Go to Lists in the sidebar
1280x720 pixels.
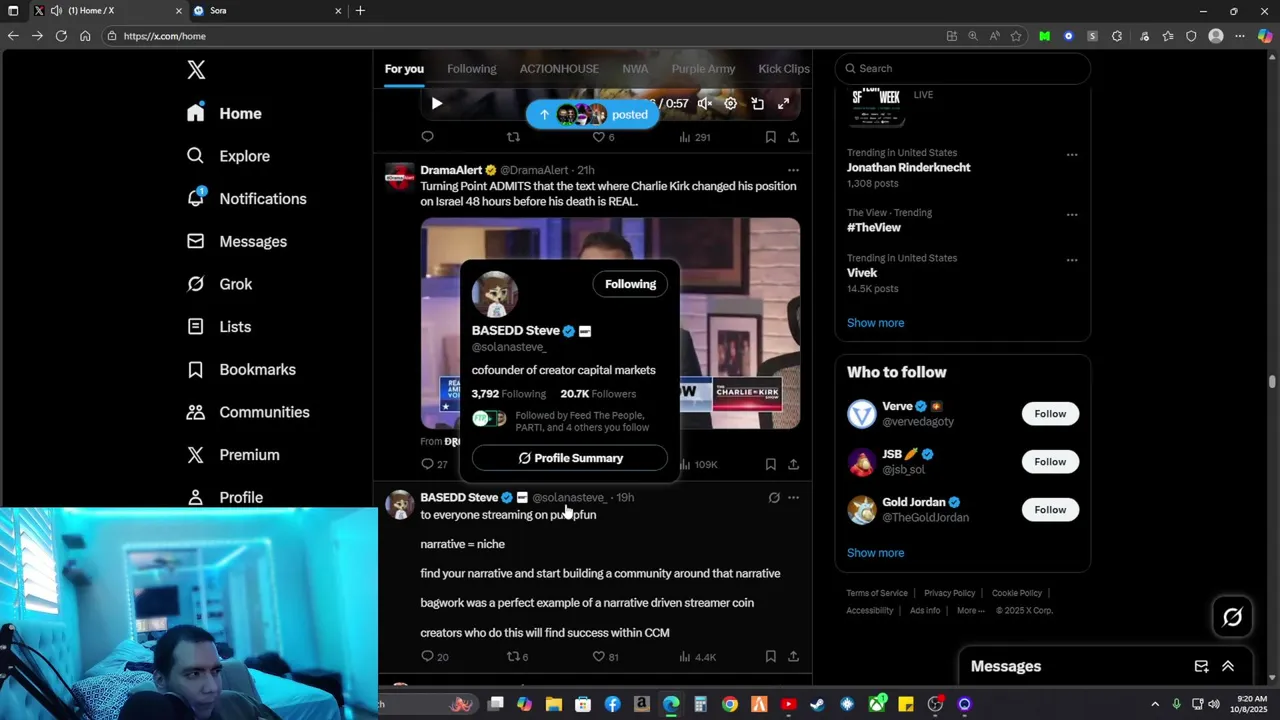(x=219, y=327)
